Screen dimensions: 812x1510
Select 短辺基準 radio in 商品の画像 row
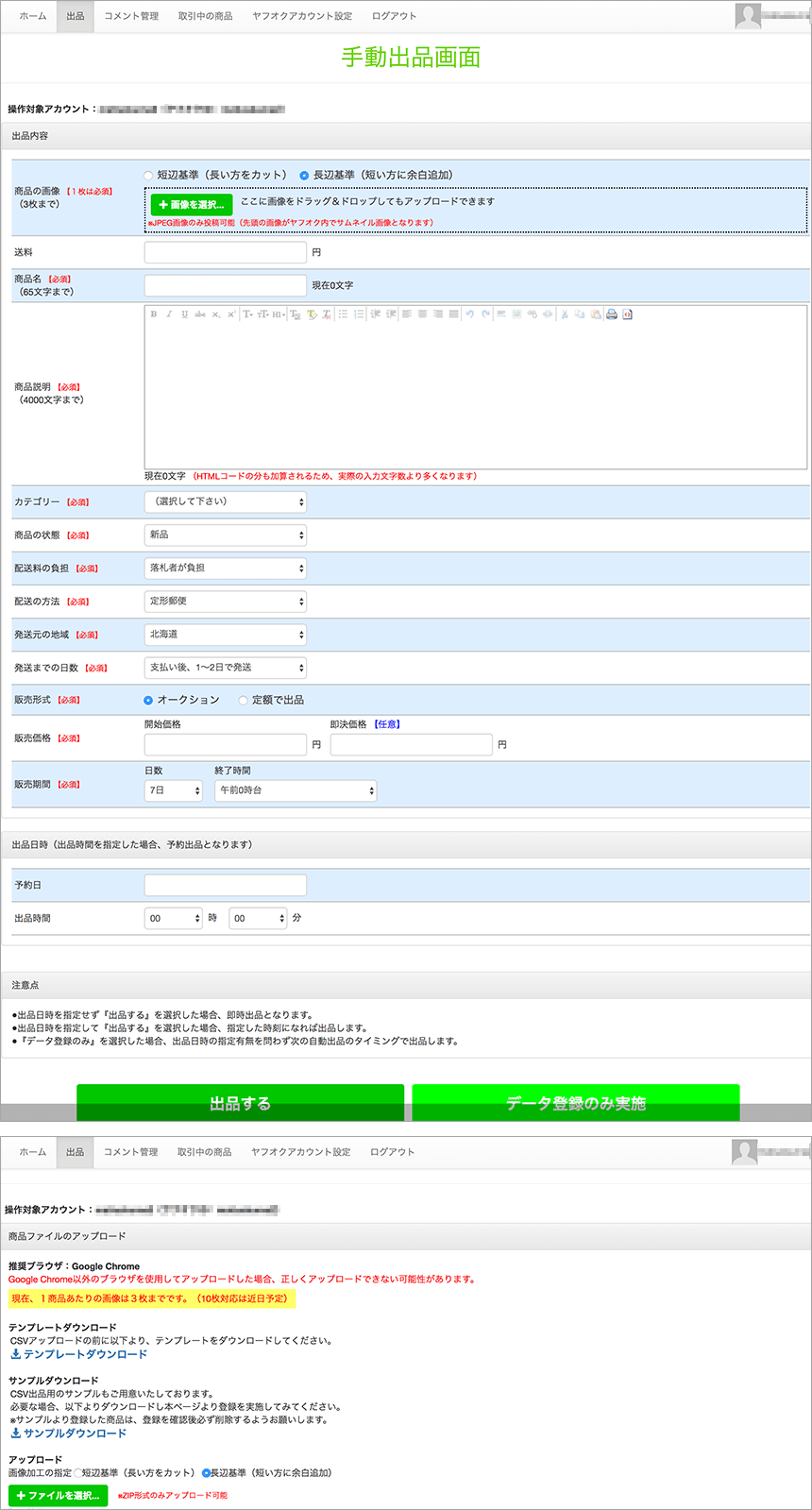tap(148, 176)
